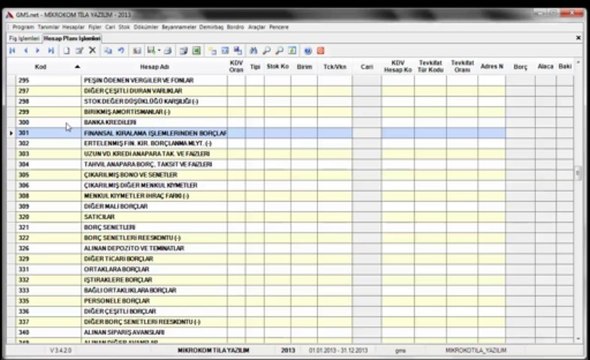Jump to last record using toolbar arrow
Viewport: 590px width, 360px height.
51,50
